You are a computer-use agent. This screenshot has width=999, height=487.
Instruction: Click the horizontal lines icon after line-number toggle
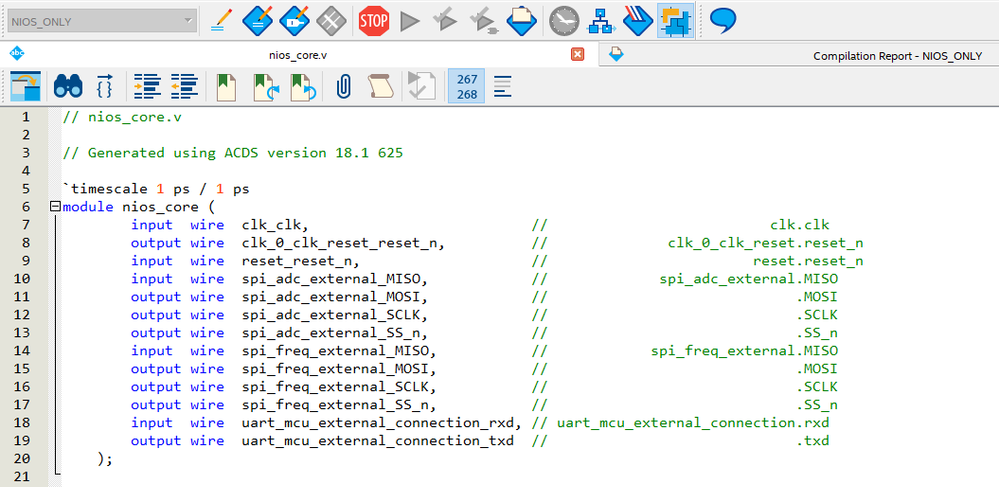point(503,86)
